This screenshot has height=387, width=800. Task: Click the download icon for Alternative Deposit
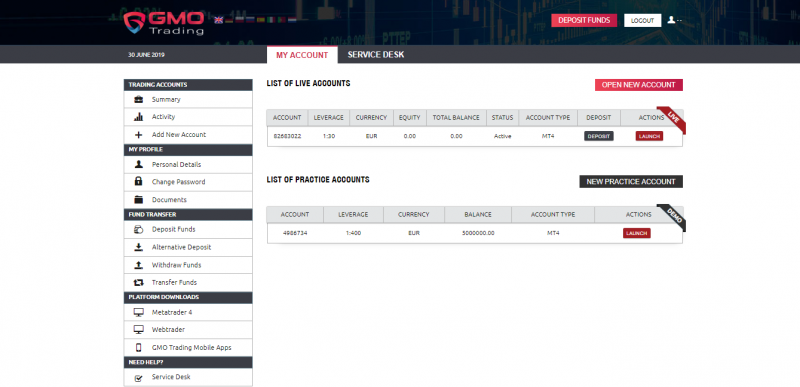(138, 247)
